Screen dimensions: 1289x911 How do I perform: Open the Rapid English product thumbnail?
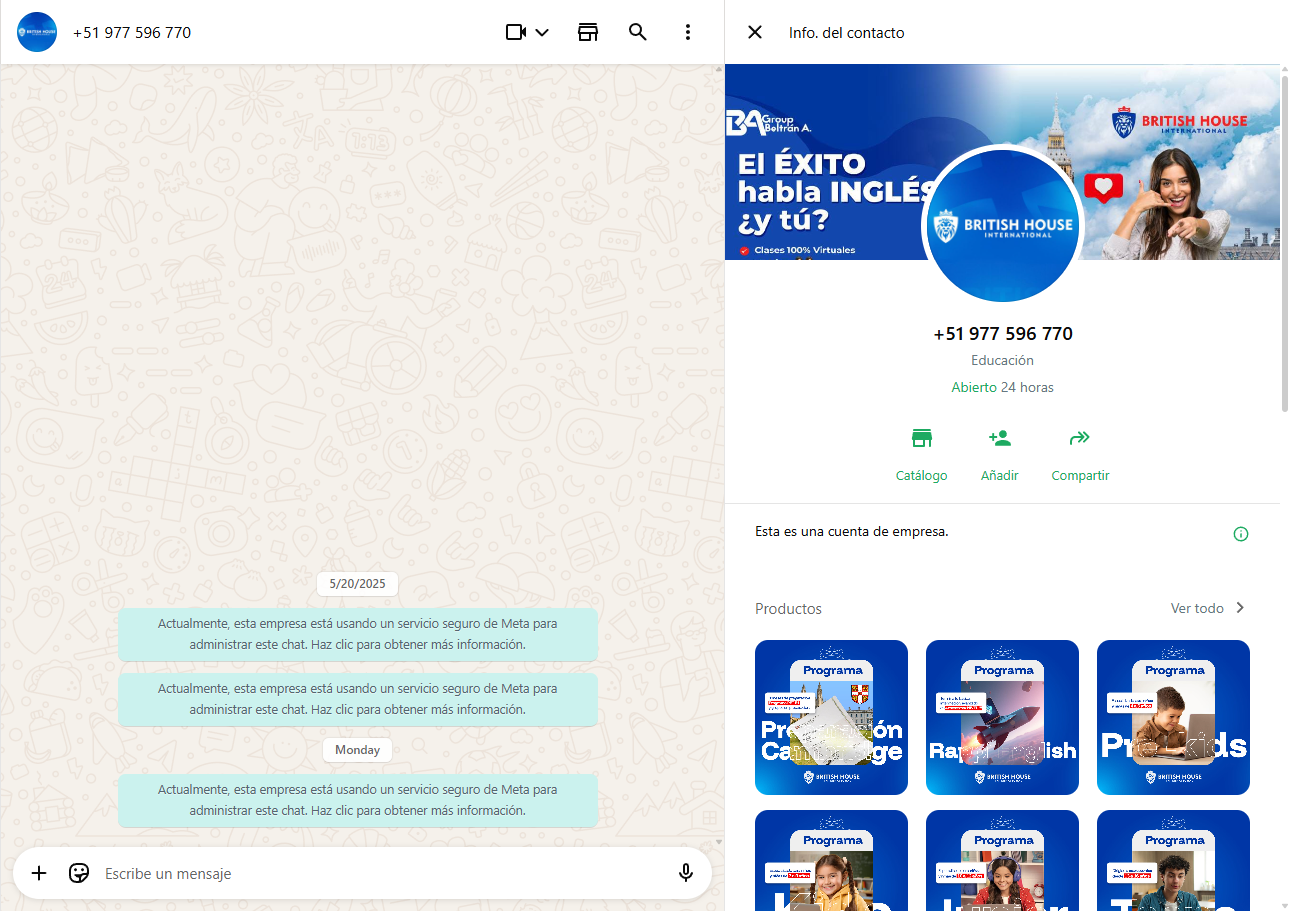tap(1002, 717)
